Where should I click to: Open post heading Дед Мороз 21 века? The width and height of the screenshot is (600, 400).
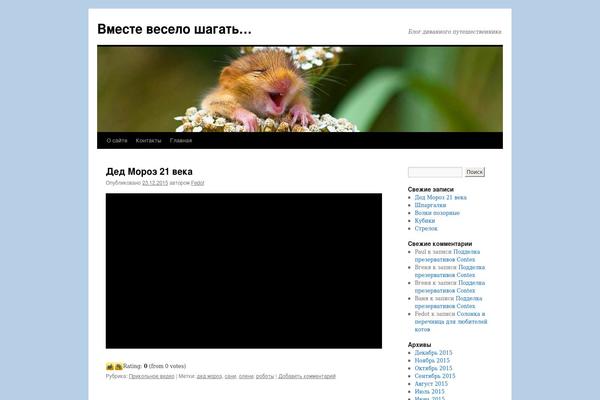tap(149, 171)
